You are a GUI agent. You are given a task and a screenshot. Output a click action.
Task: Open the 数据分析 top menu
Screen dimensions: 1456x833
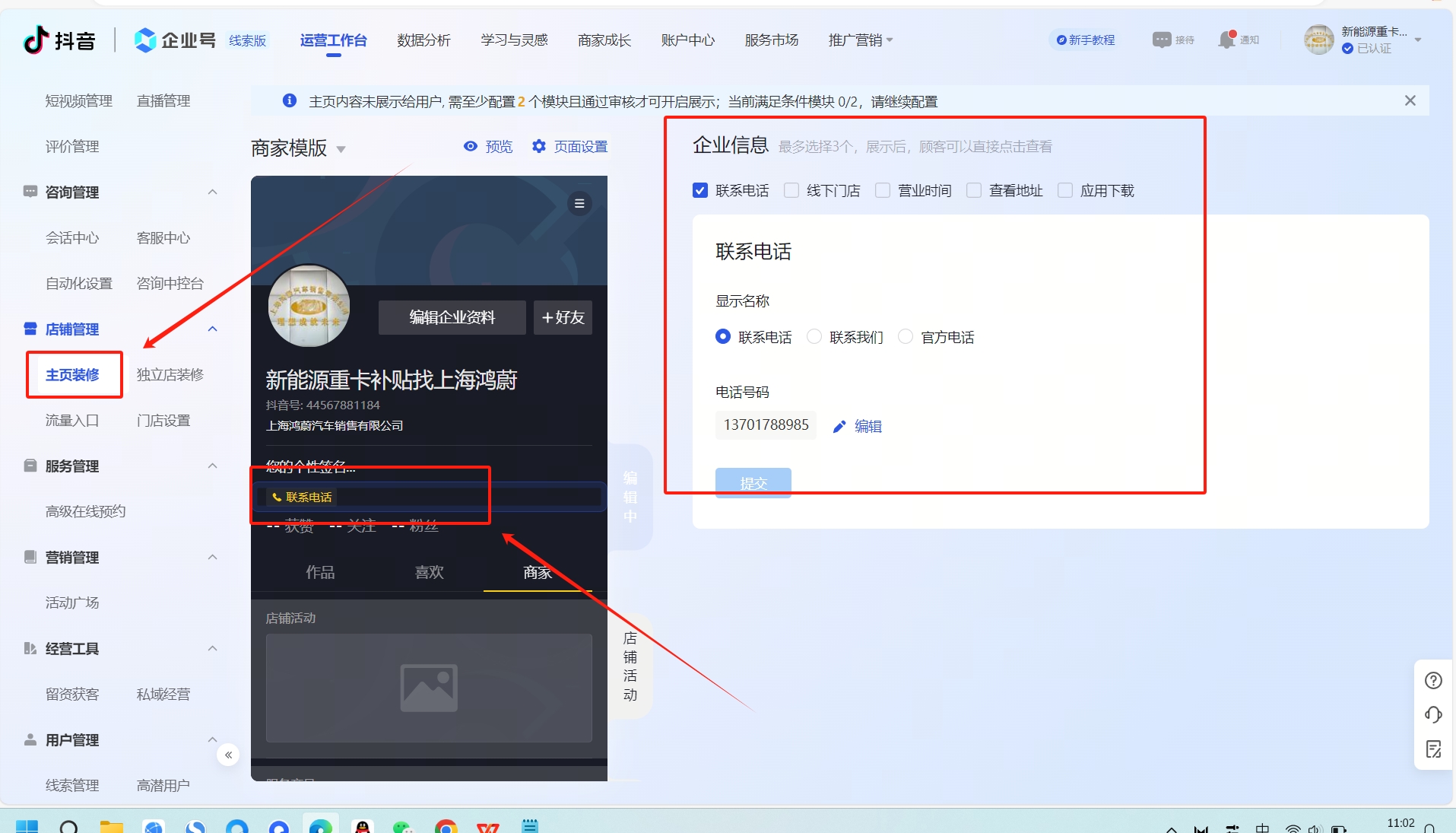[x=423, y=40]
